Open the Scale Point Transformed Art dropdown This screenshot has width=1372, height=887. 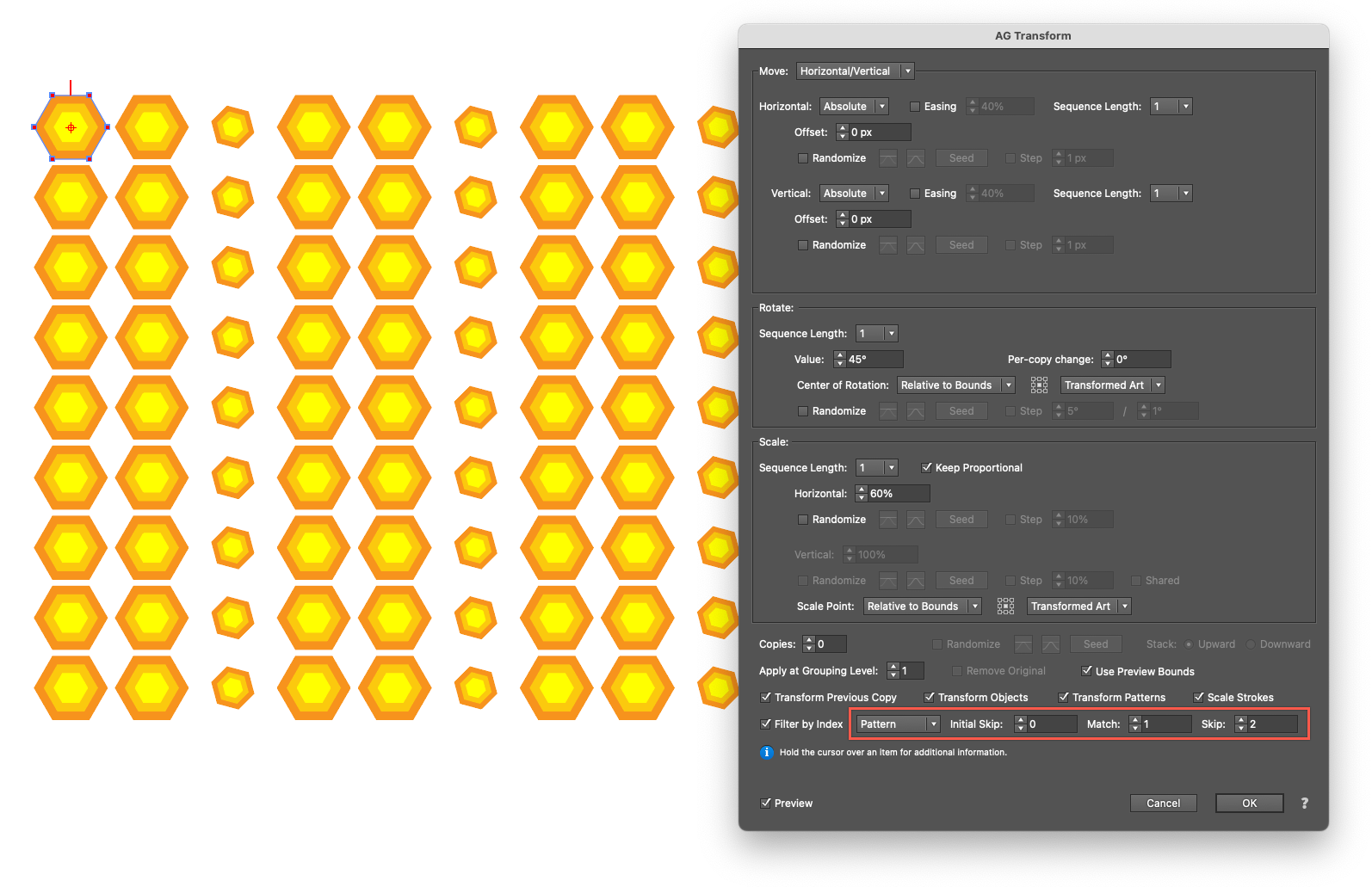[1079, 607]
